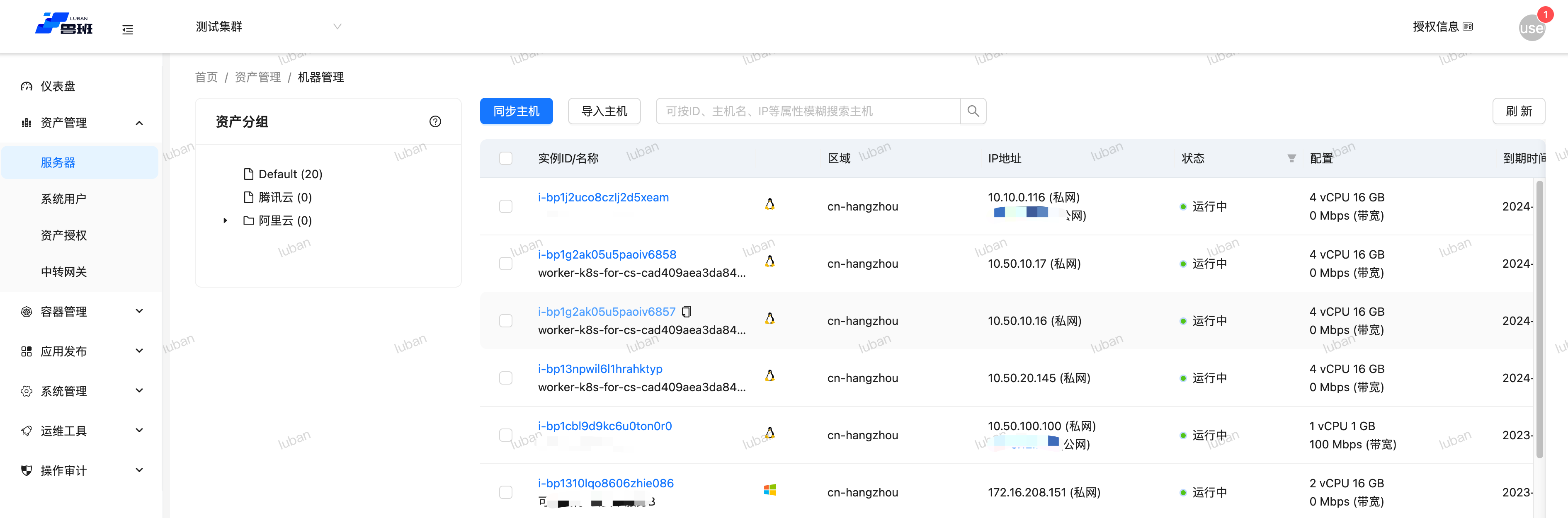1568x518 pixels.
Task: Open the asset group help icon
Action: click(434, 121)
